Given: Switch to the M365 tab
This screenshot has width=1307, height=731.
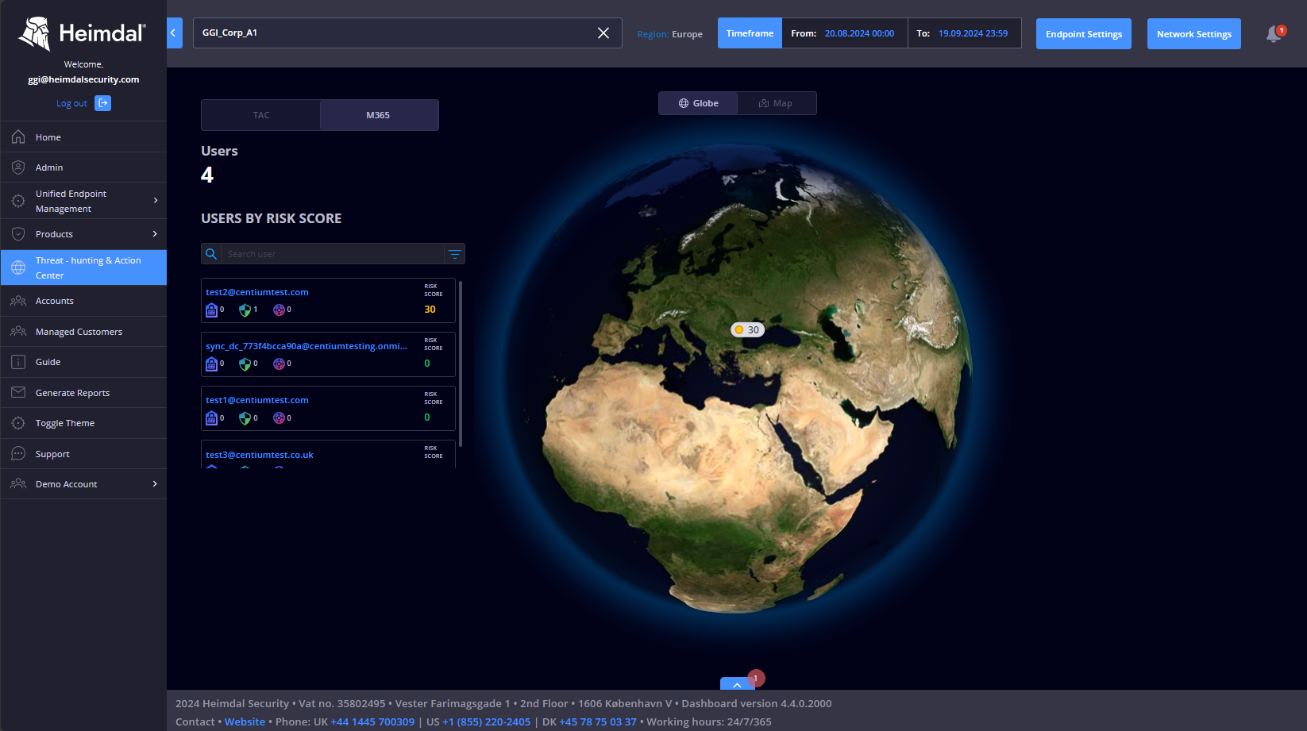Looking at the screenshot, I should (379, 115).
